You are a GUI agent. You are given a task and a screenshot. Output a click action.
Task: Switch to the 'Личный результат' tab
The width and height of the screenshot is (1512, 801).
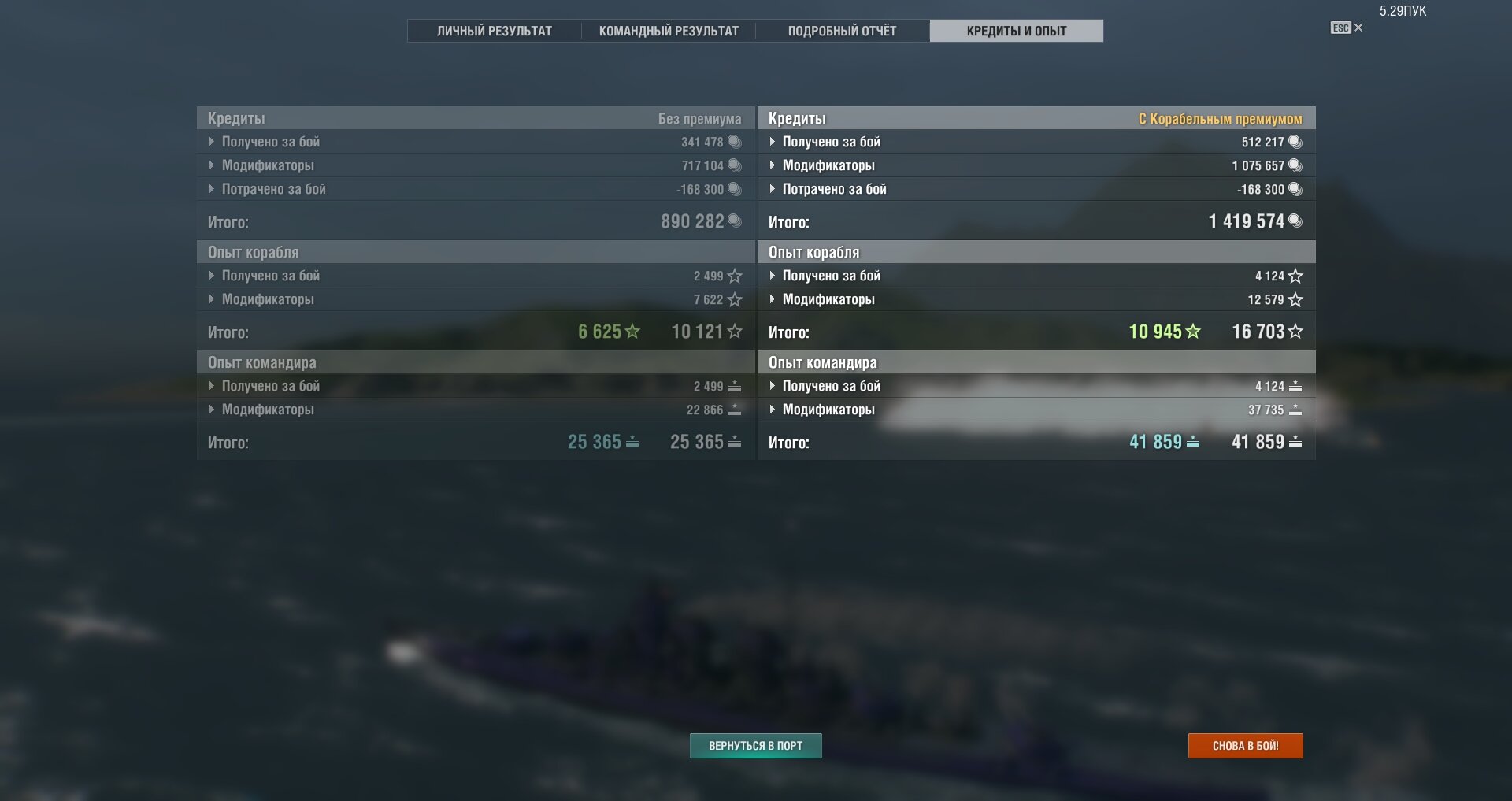pyautogui.click(x=495, y=31)
